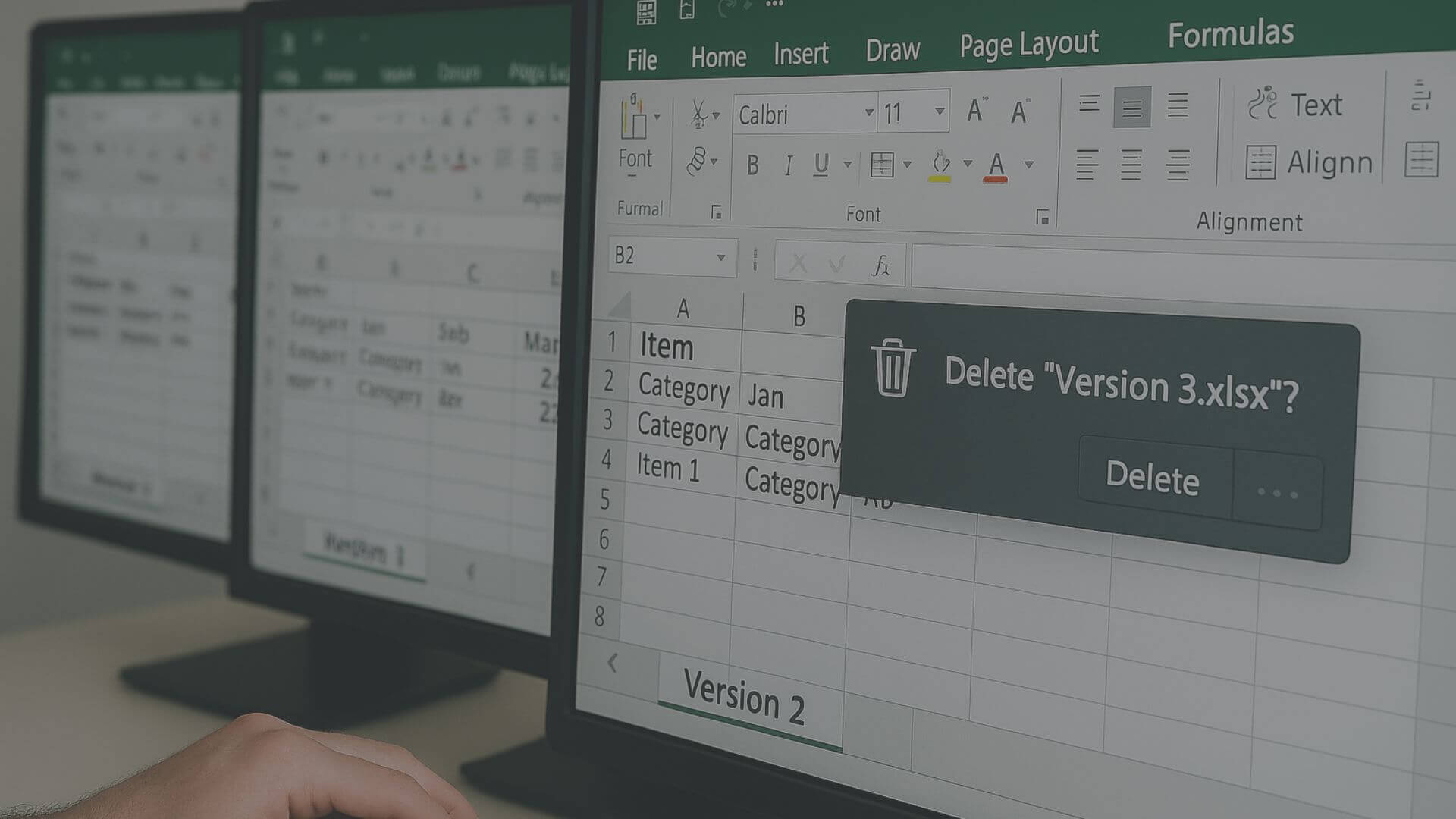Select column B header

click(798, 315)
